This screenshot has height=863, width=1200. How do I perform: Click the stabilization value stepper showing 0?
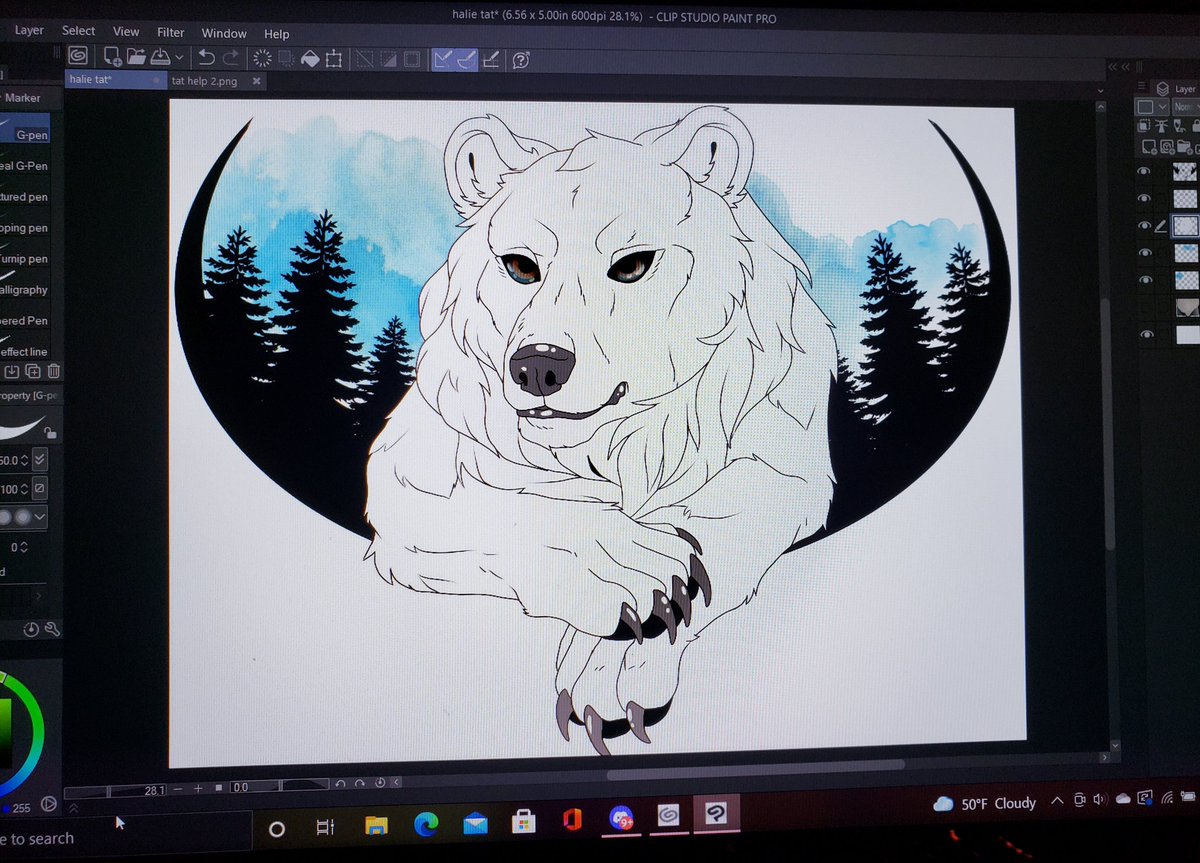pyautogui.click(x=23, y=547)
